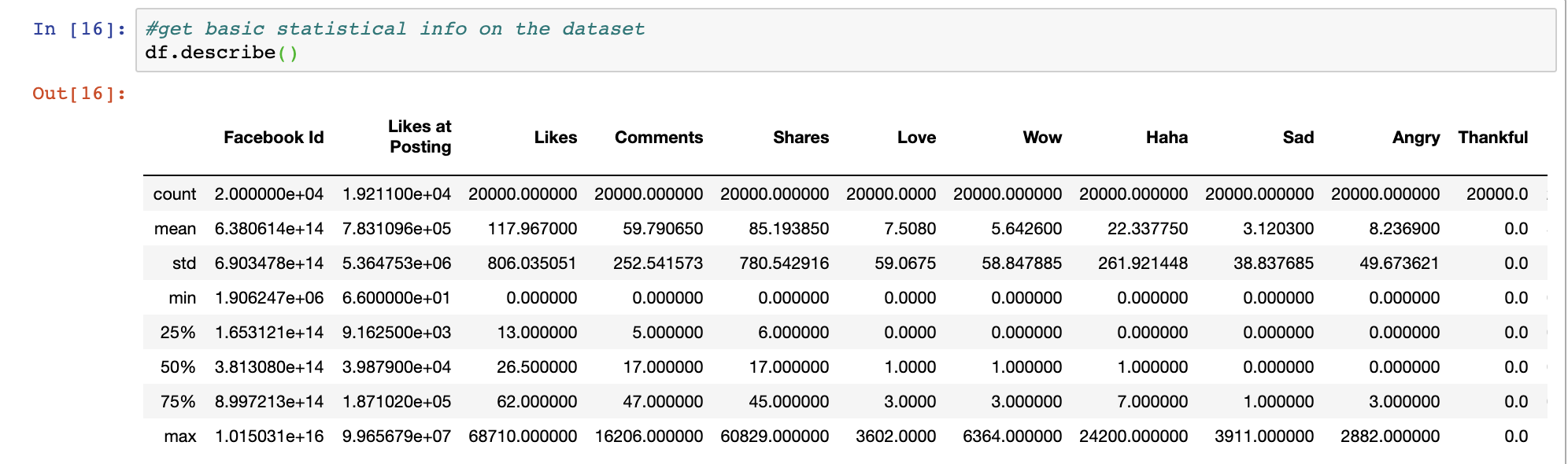Select the Angry column header
Image resolution: width=1568 pixels, height=464 pixels.
tap(1415, 138)
